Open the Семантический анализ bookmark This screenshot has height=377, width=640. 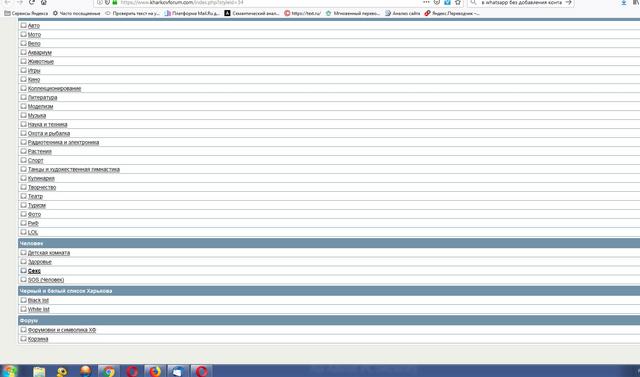[252, 13]
